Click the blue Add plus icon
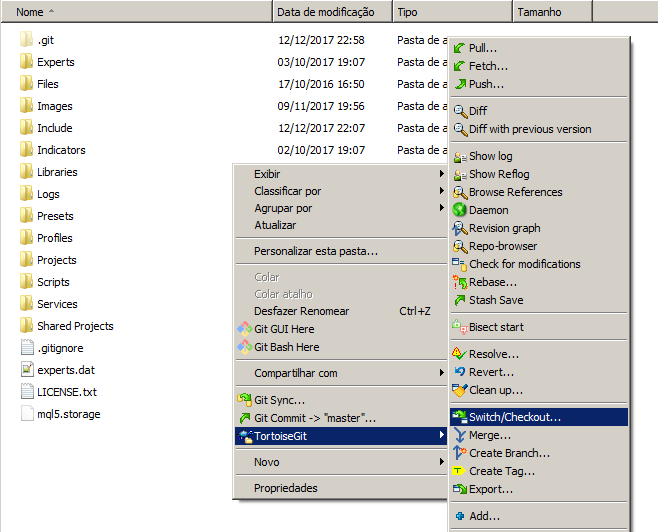 pos(460,516)
